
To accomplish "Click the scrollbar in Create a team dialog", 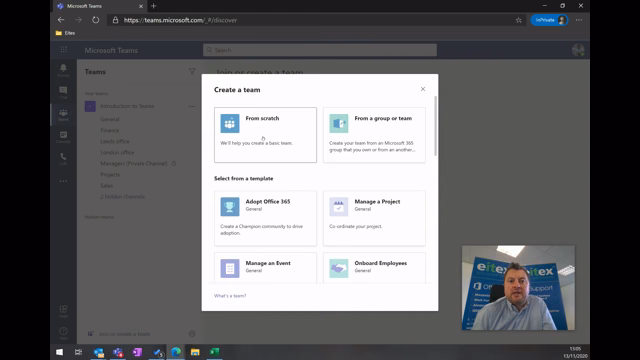I will click(436, 126).
